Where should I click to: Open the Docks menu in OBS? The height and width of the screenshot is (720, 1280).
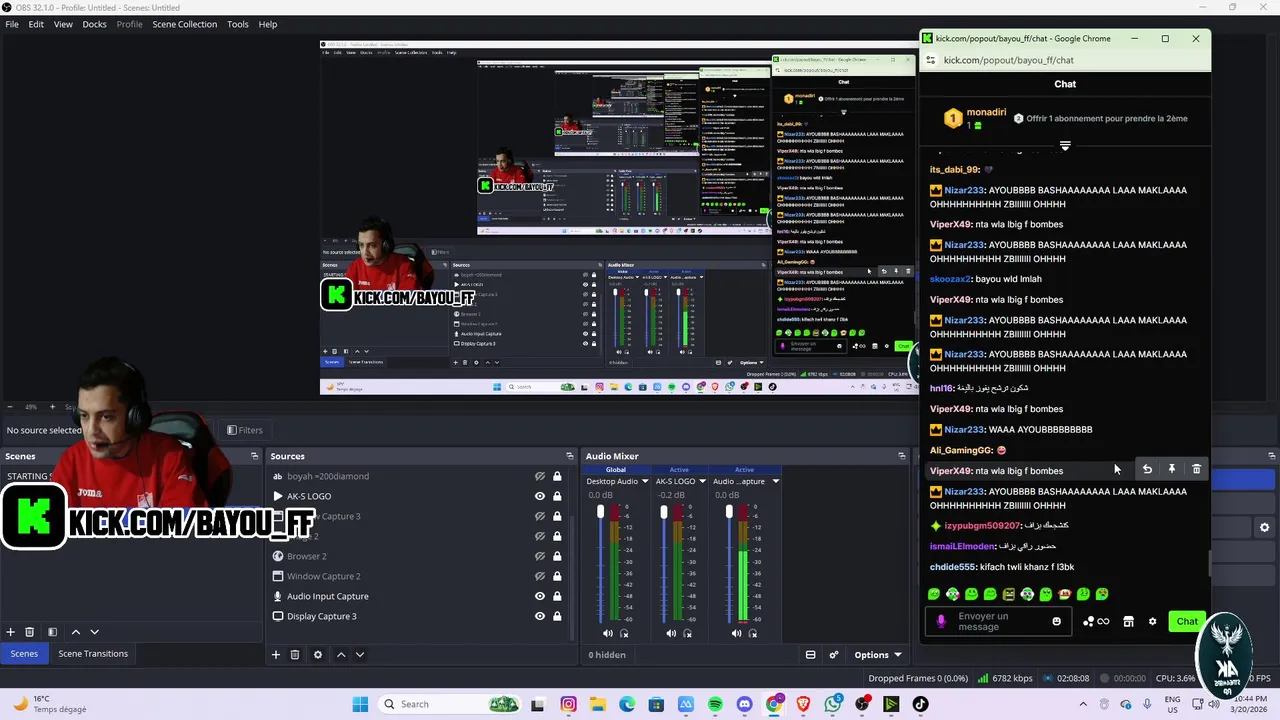click(x=94, y=24)
